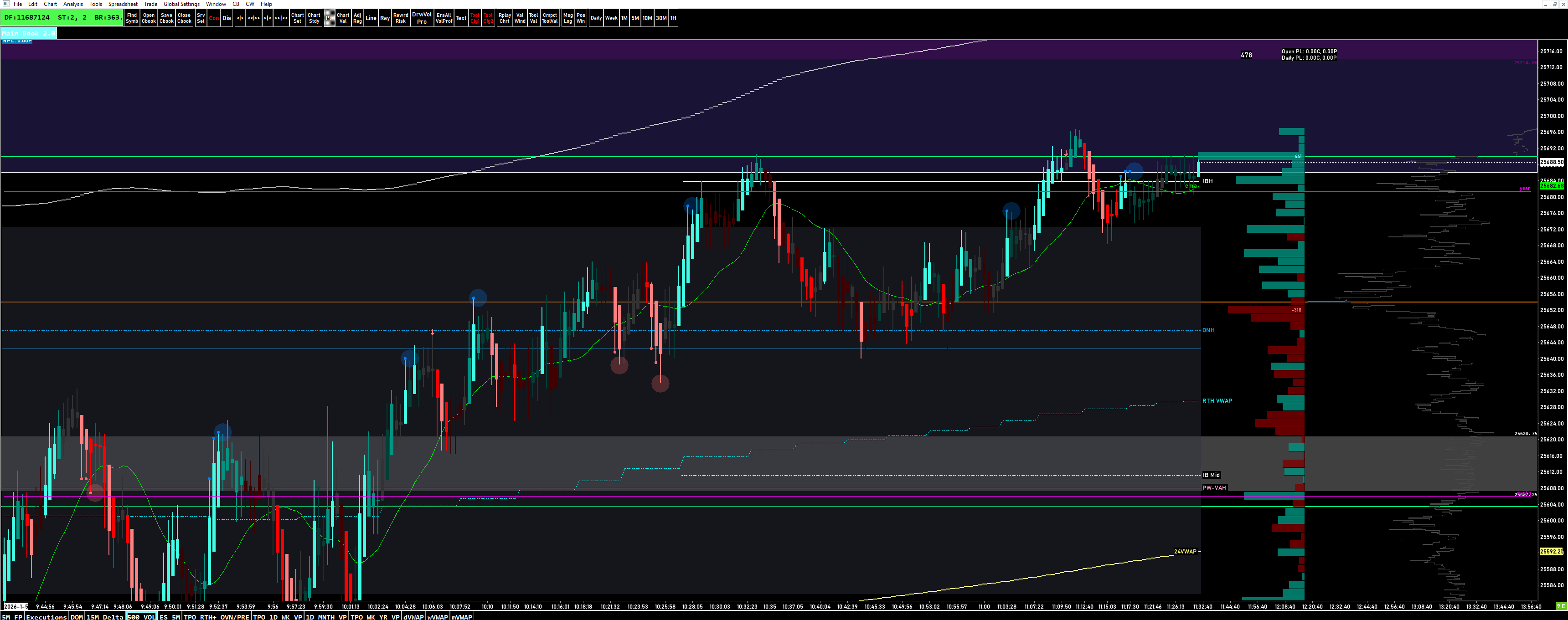
Task: Toggle the red Con connection button
Action: [x=214, y=18]
